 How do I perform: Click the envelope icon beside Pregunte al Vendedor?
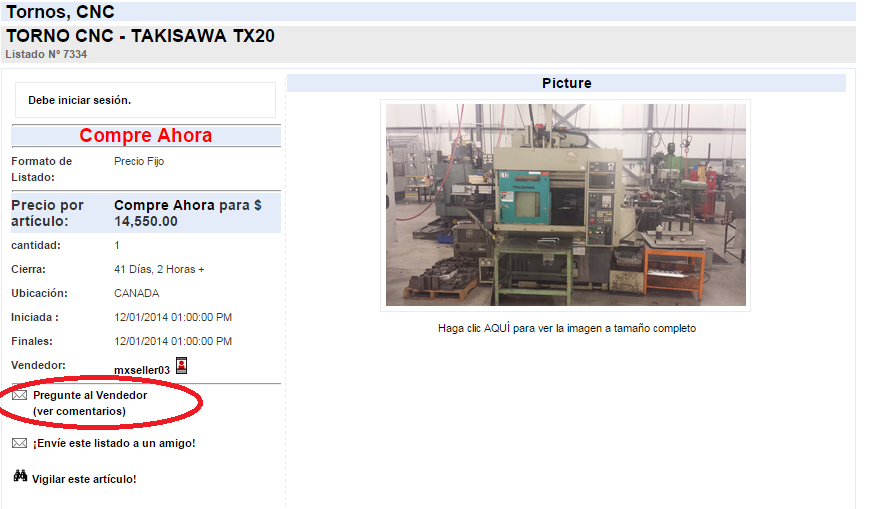point(19,395)
